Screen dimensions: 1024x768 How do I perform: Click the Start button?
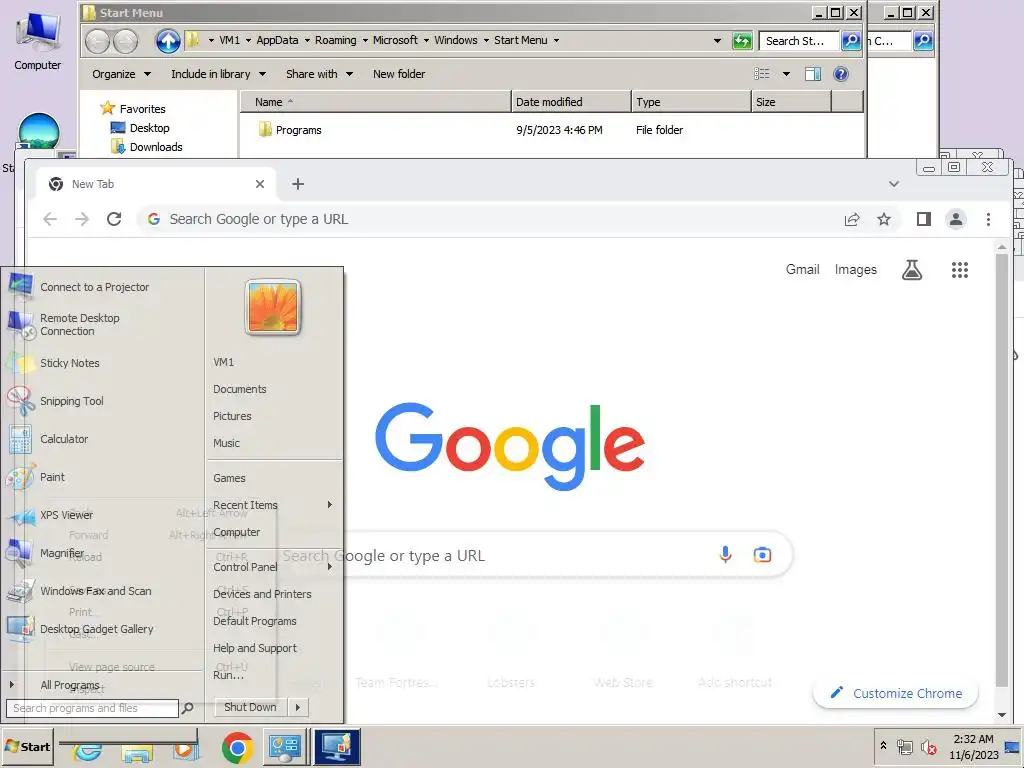pos(27,746)
